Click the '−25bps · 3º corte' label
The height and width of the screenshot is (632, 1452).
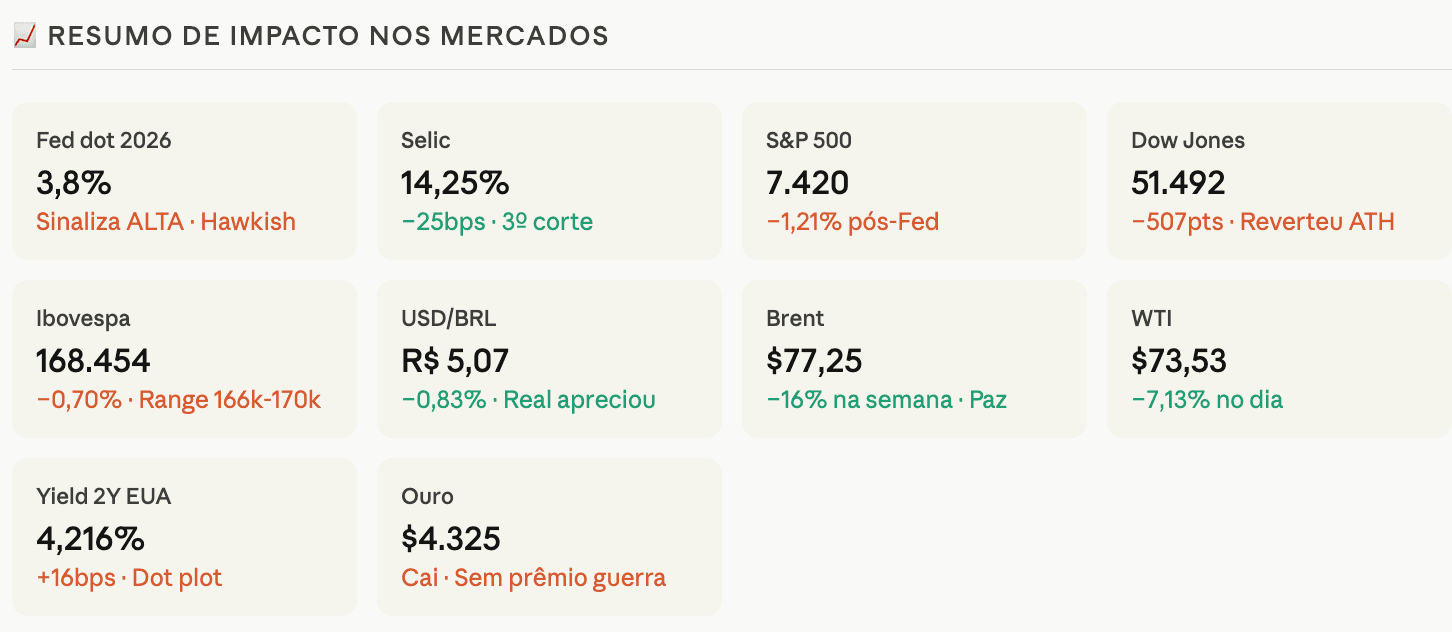[x=497, y=222]
